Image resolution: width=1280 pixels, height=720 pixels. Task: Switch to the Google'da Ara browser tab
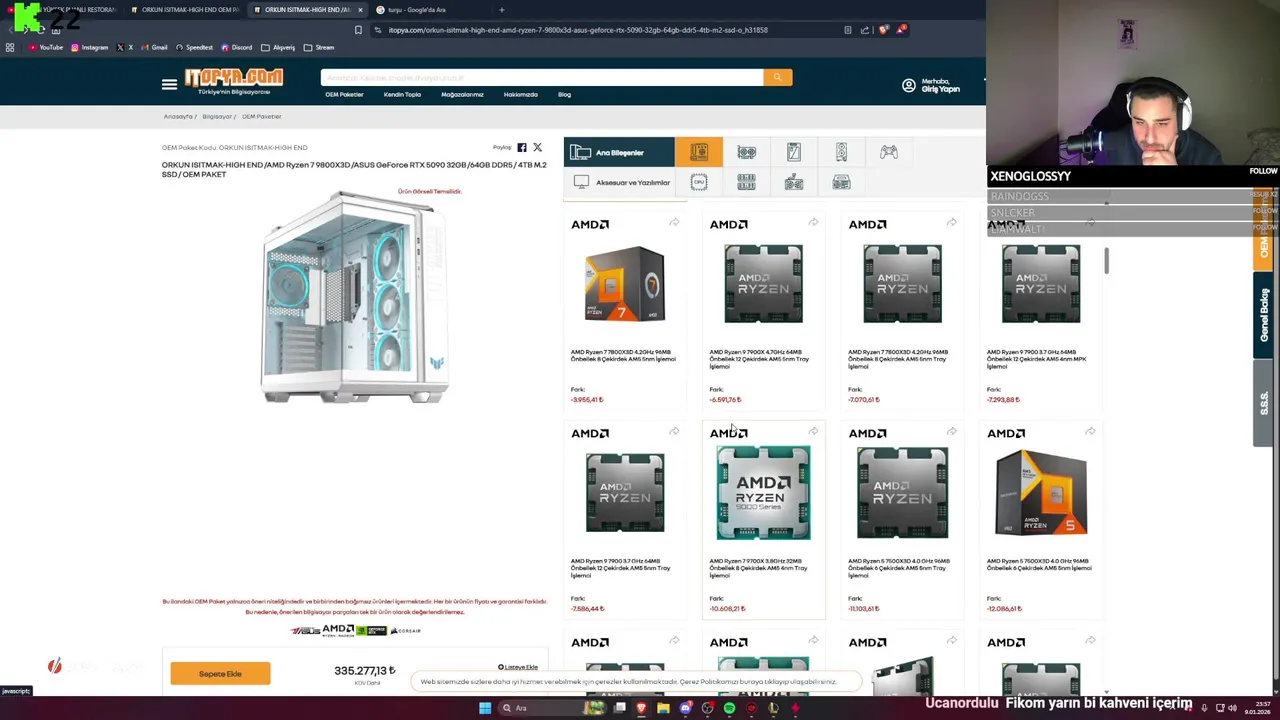click(x=430, y=10)
